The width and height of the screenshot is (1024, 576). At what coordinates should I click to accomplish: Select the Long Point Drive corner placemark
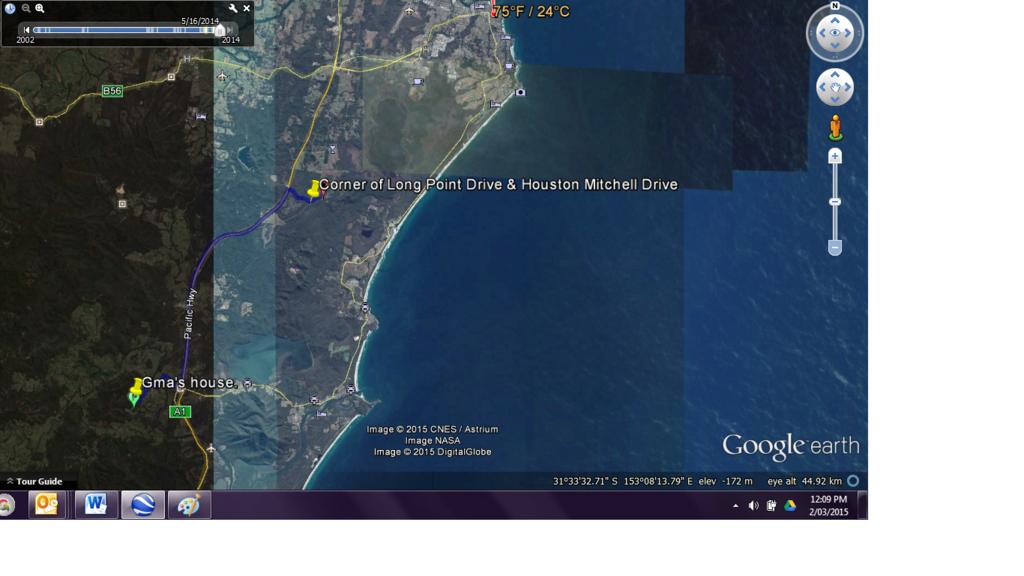[314, 187]
